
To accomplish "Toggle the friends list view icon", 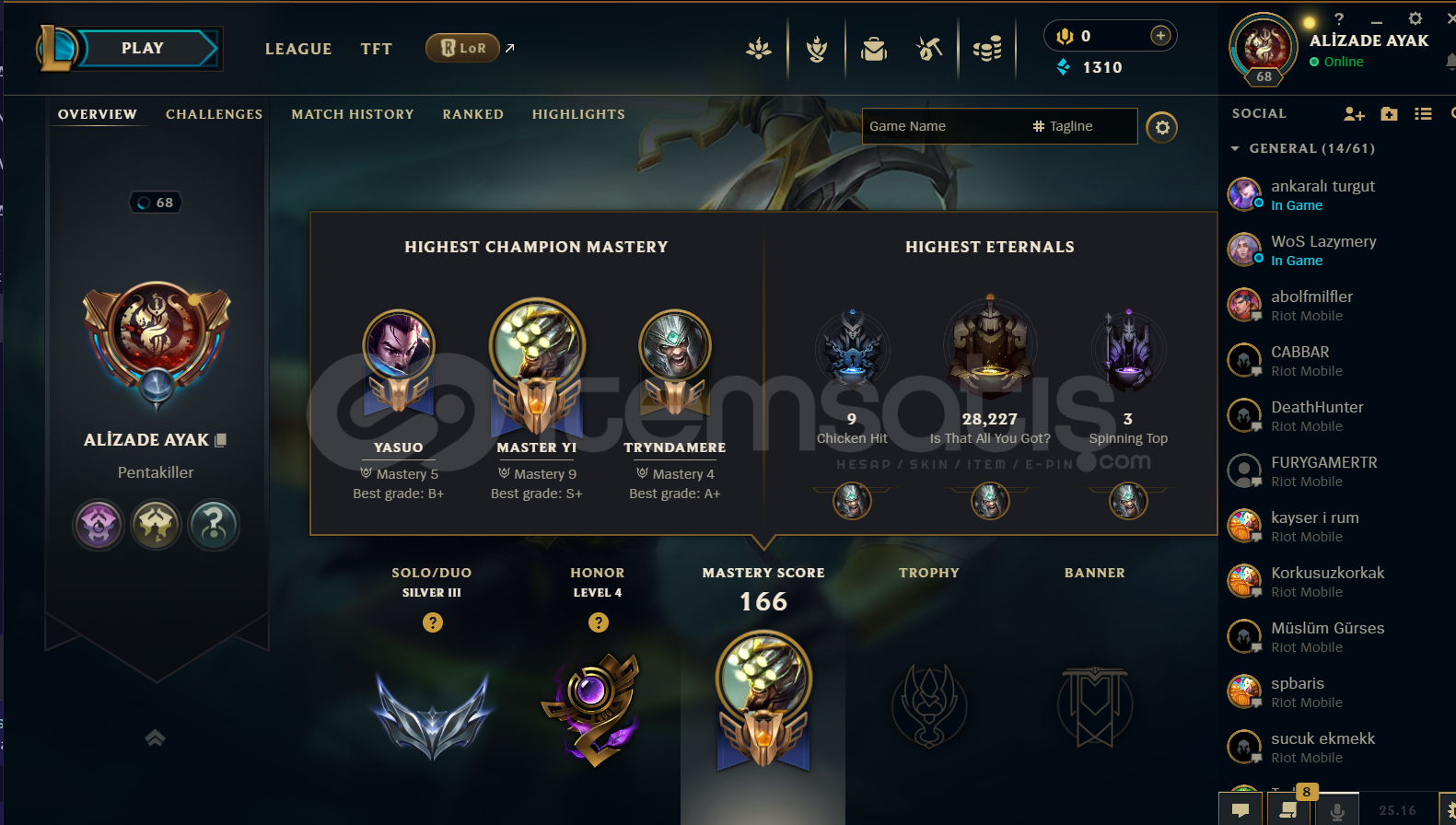I will 1424,114.
